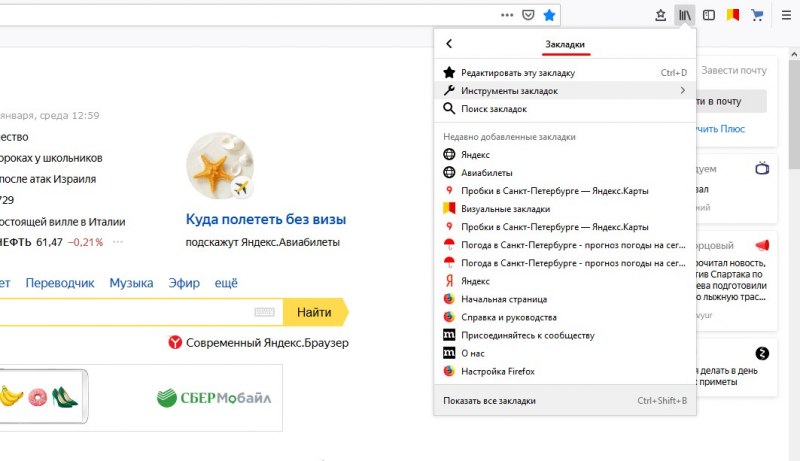
Task: Open the Музыка link
Action: point(131,283)
